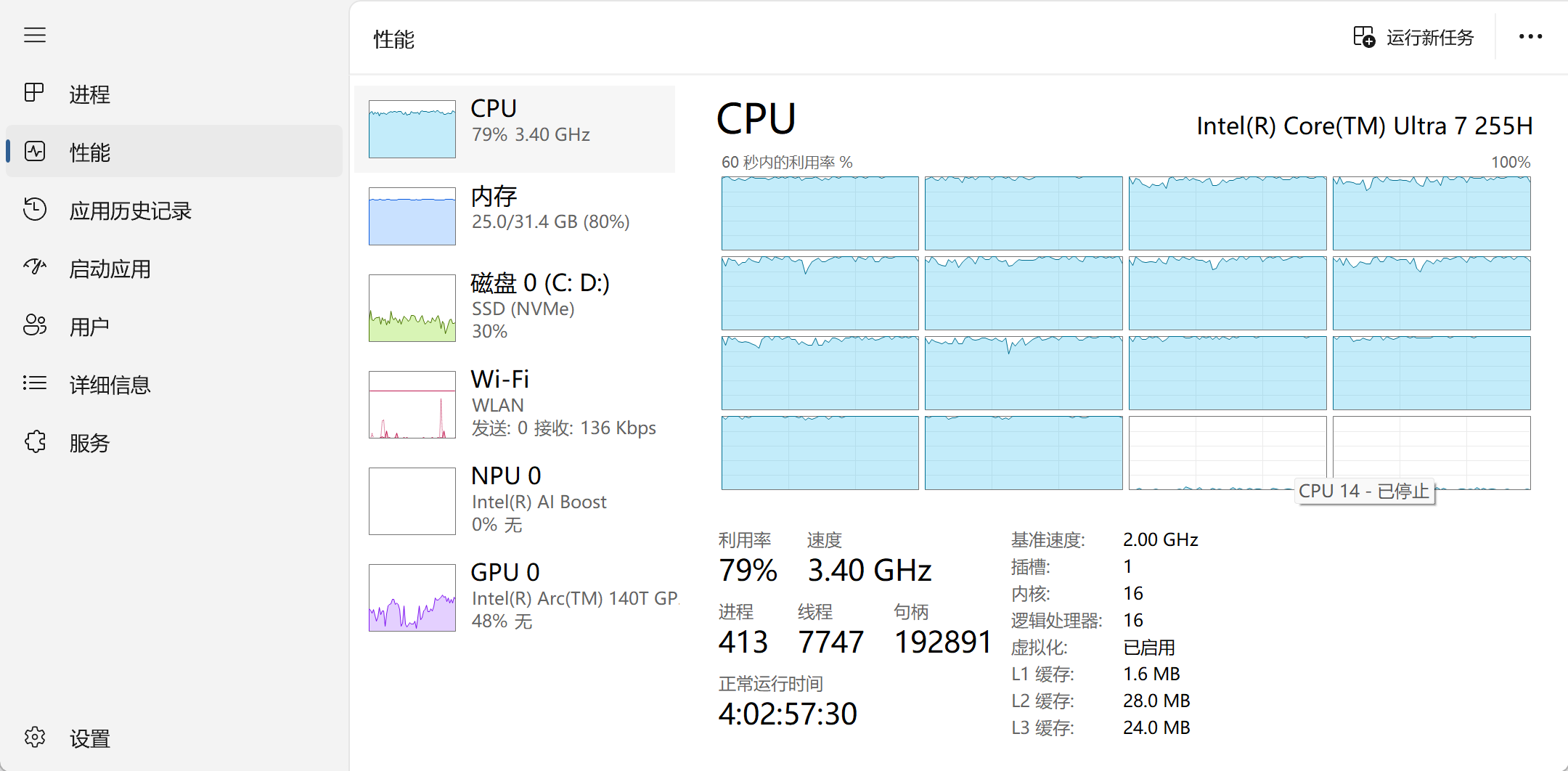Select the CPU entry in resource list
Image resolution: width=1568 pixels, height=771 pixels.
coord(515,129)
